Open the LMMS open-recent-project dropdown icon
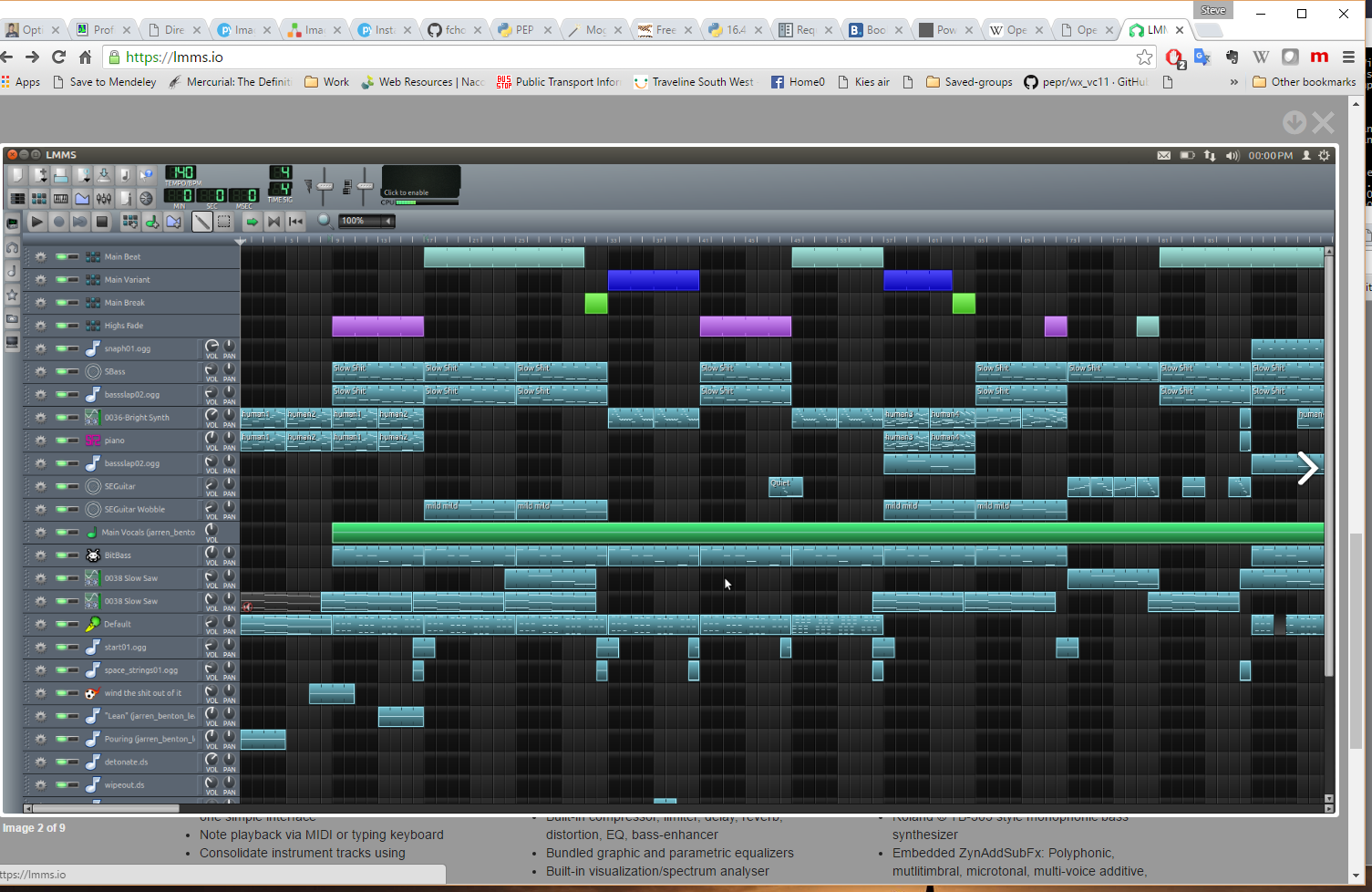 coord(83,175)
